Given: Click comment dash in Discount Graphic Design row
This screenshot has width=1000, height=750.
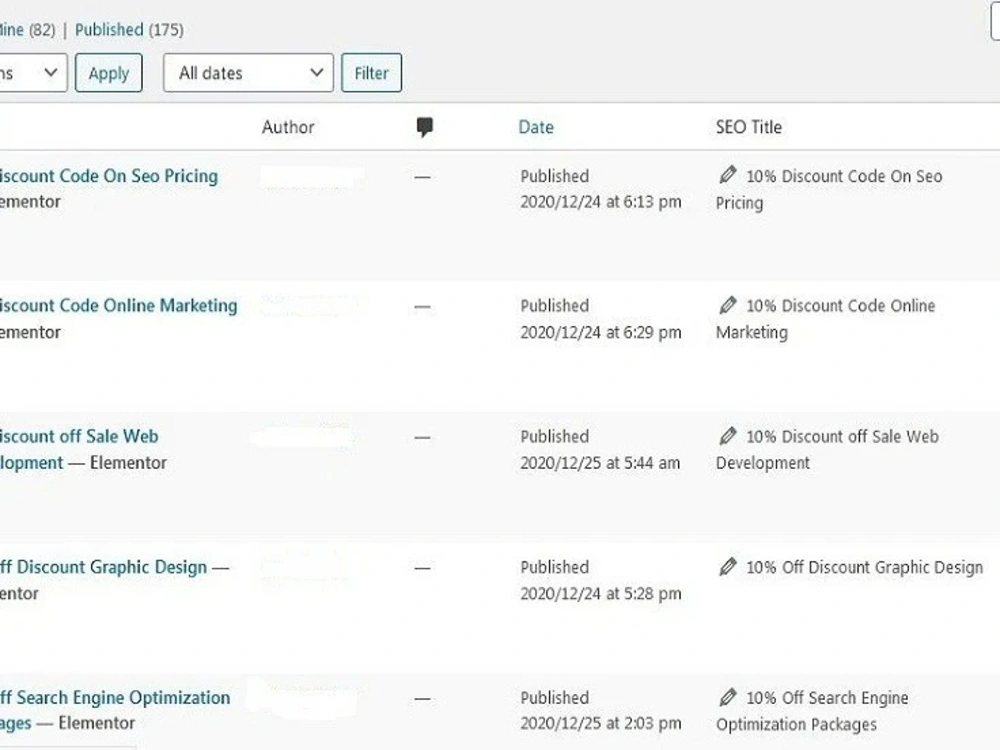Looking at the screenshot, I should click(x=422, y=568).
